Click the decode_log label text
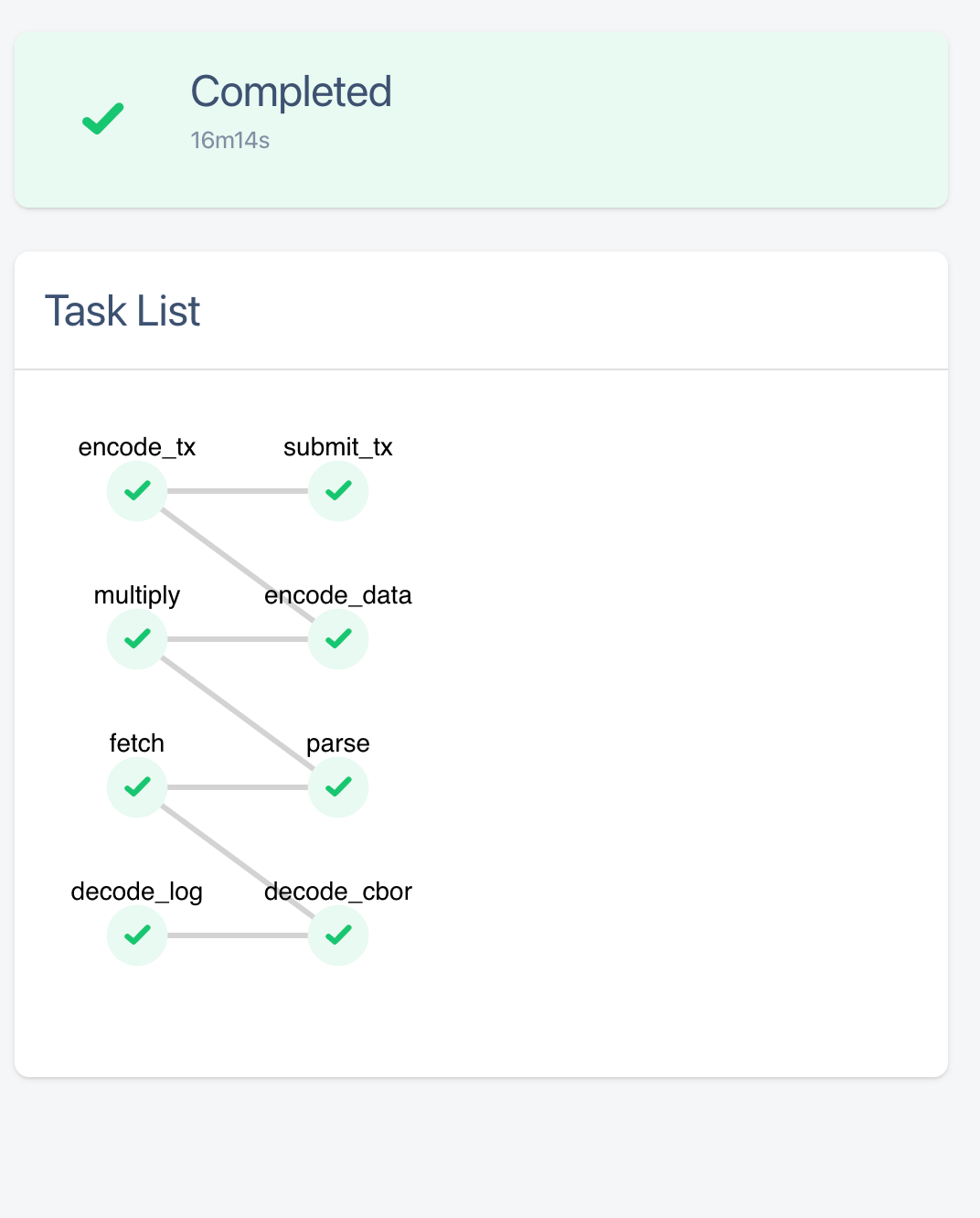980x1218 pixels. pos(137,892)
